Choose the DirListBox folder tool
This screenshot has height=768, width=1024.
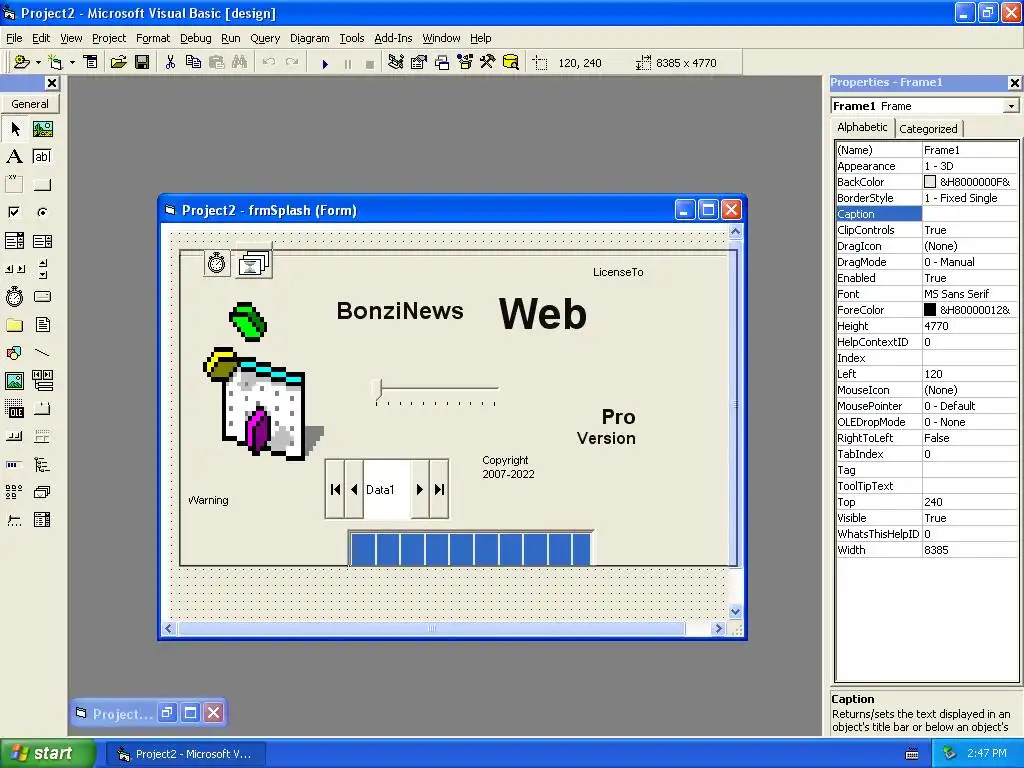tap(15, 325)
